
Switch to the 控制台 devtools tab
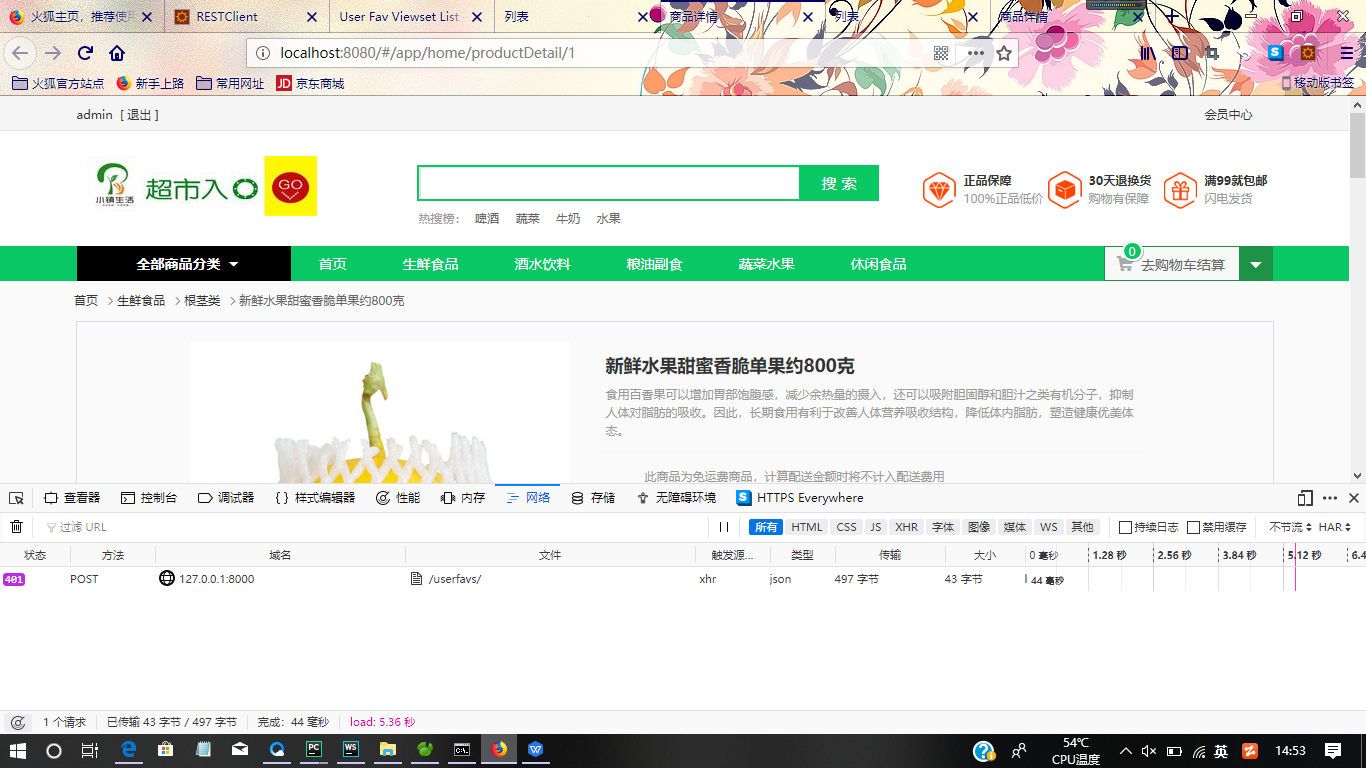(148, 497)
